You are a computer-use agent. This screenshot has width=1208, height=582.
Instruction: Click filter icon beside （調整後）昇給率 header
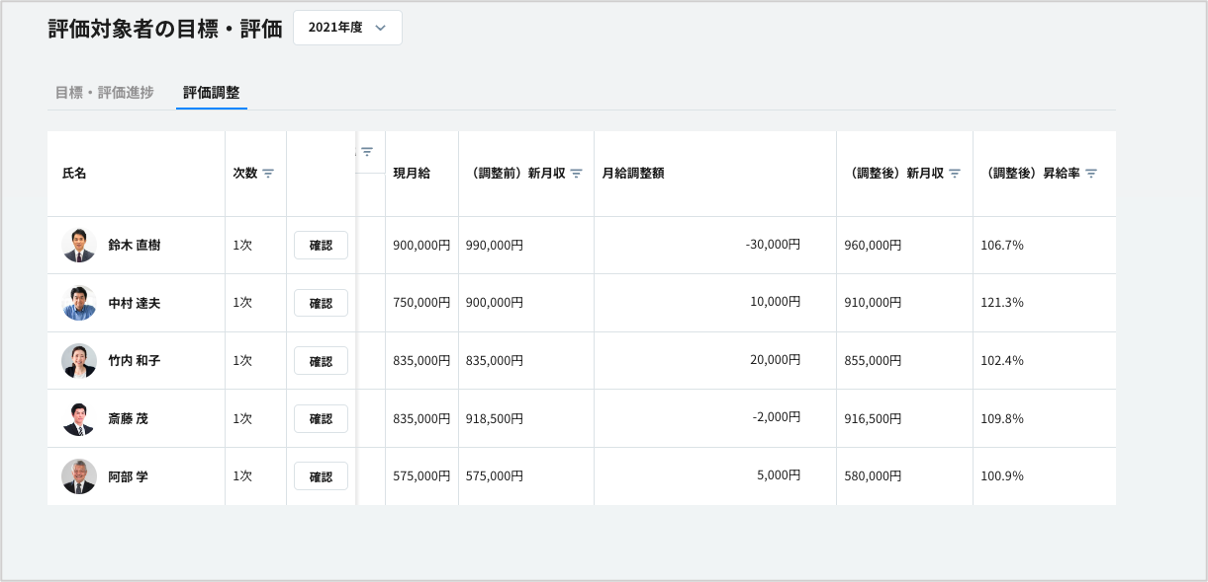[x=1091, y=173]
